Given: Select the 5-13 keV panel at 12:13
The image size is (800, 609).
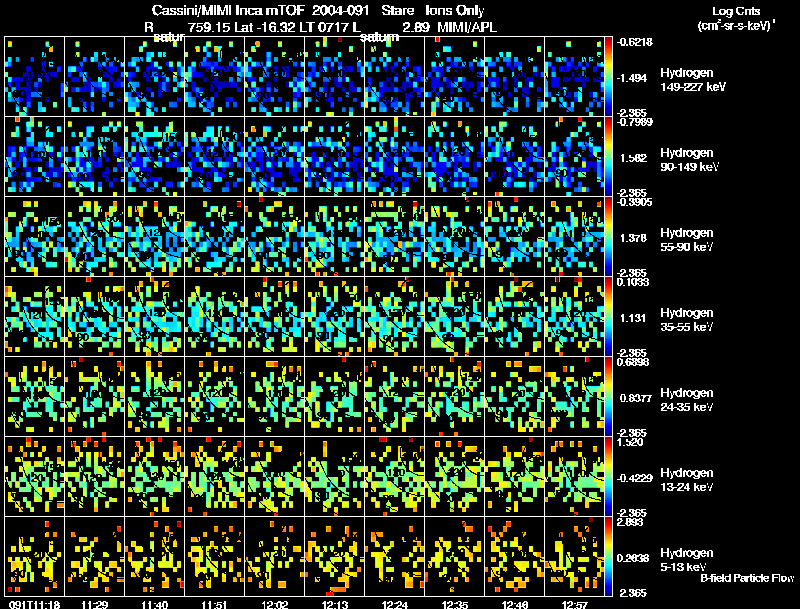Looking at the screenshot, I should (335, 557).
